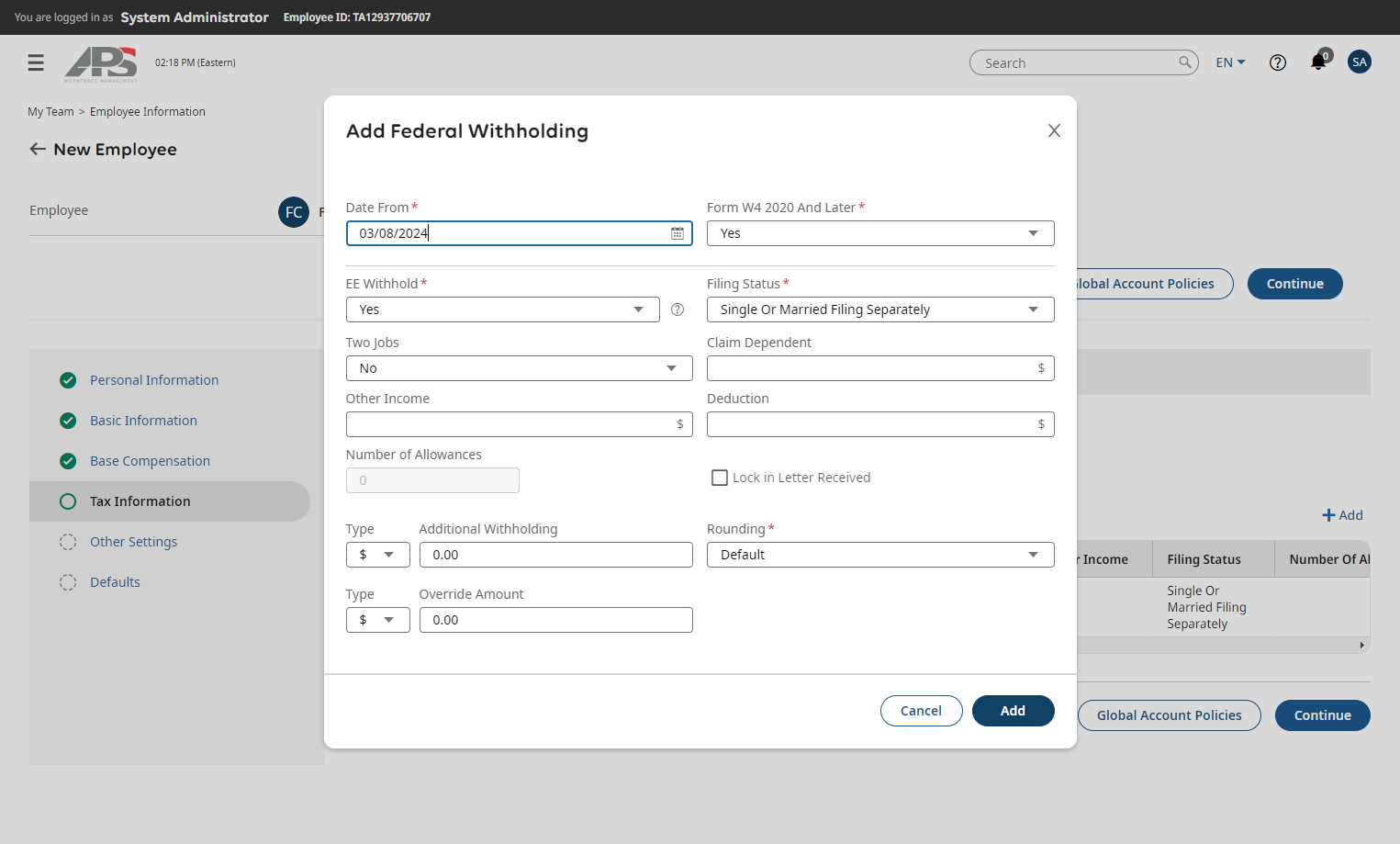Close the Add Federal Withholding dialog
Viewport: 1400px width, 844px height.
click(1054, 130)
